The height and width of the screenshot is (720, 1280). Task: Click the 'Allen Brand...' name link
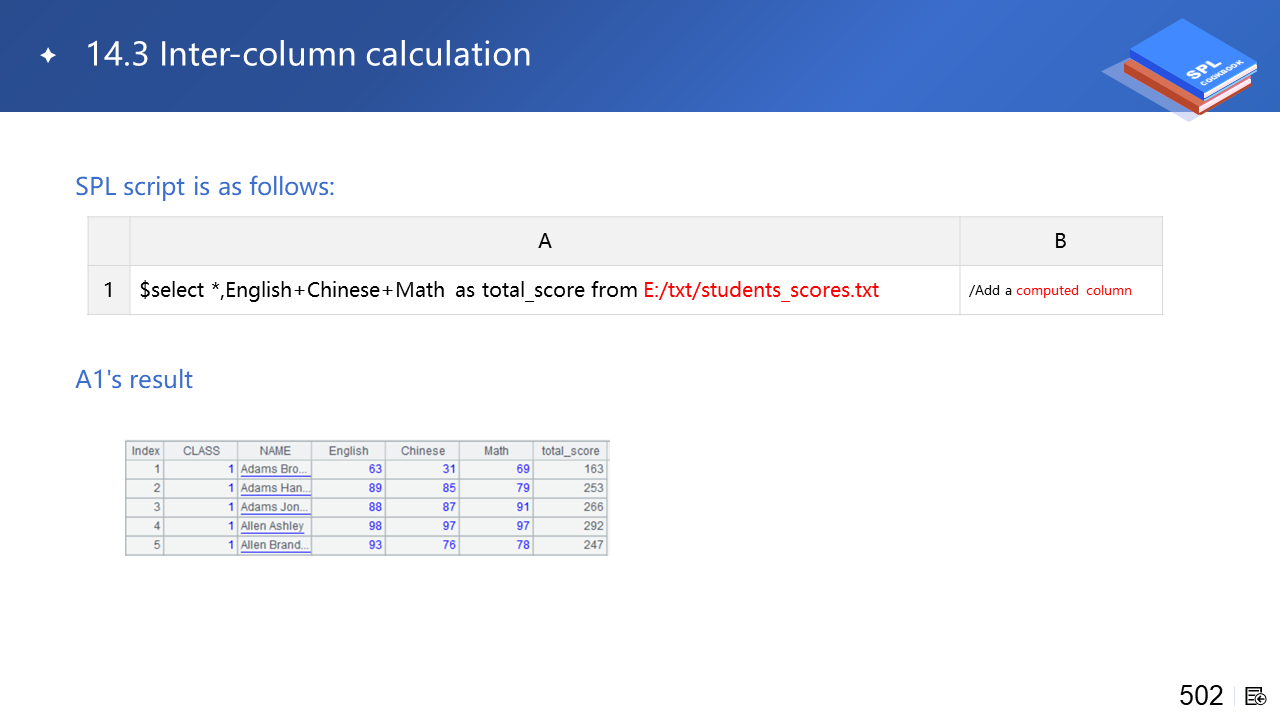coord(275,545)
